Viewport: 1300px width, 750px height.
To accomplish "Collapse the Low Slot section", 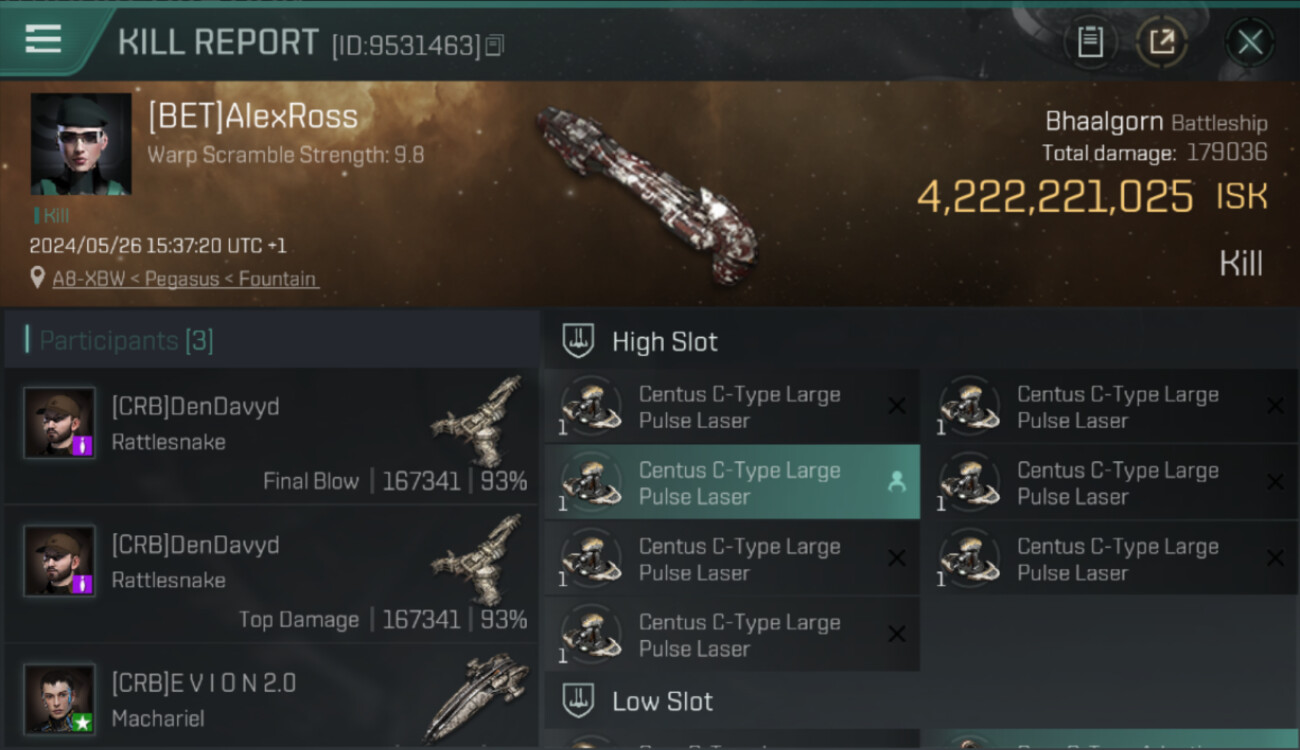I will click(662, 701).
